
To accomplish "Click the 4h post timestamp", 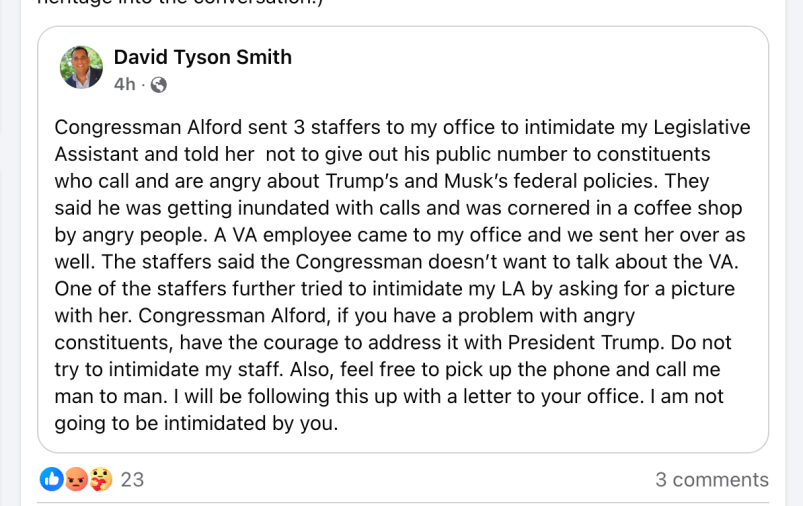I will point(124,85).
